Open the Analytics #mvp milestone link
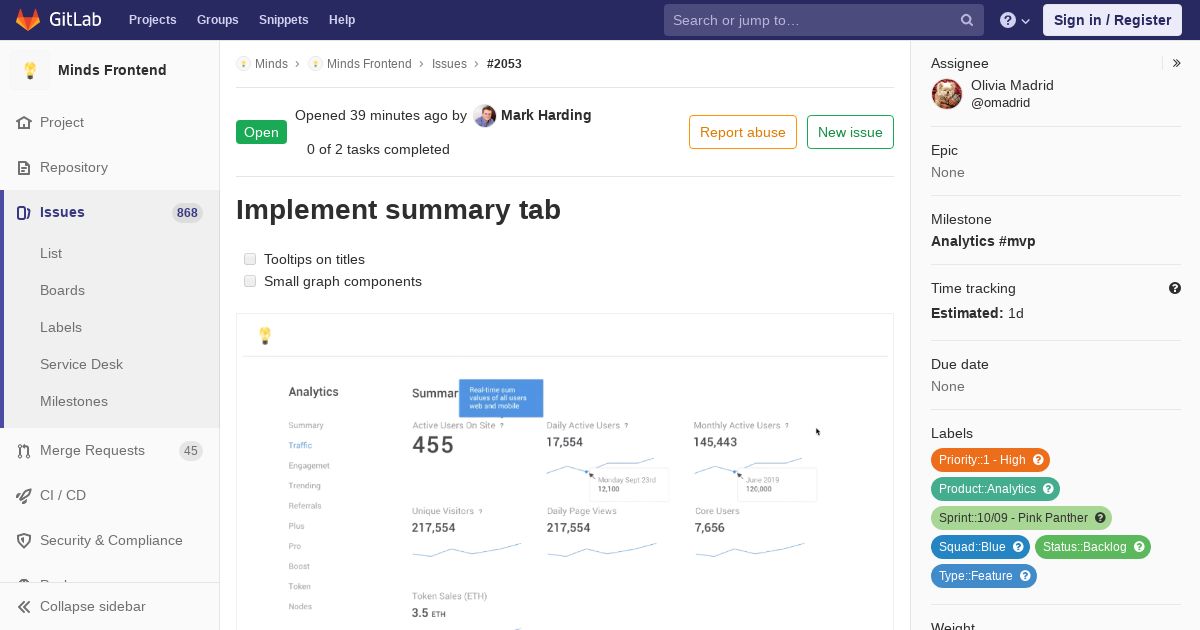Image resolution: width=1200 pixels, height=630 pixels. coord(983,241)
